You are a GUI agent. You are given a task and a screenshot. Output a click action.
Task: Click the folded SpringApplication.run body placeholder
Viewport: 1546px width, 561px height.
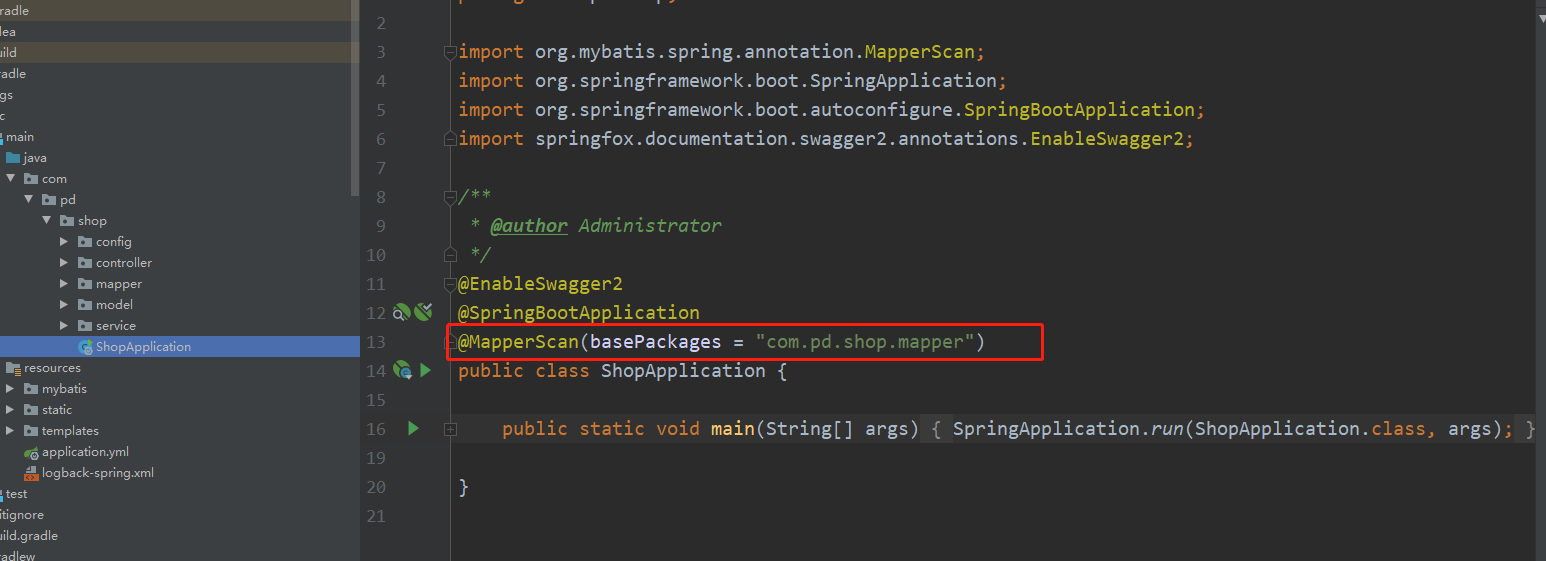click(x=1233, y=428)
